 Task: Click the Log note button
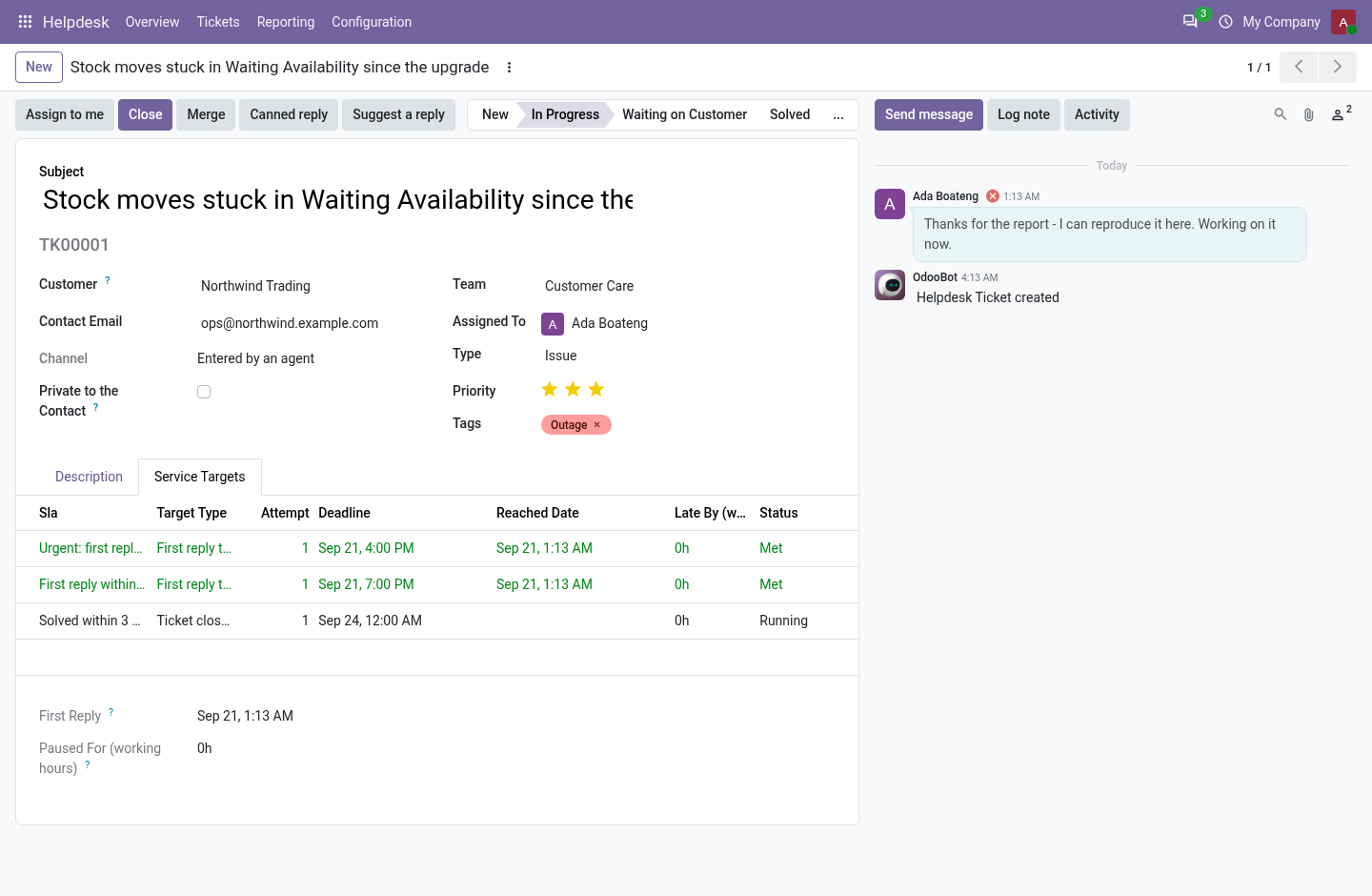click(1023, 114)
